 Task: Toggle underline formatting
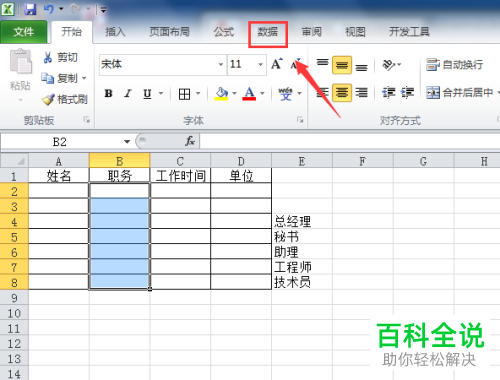click(x=147, y=94)
